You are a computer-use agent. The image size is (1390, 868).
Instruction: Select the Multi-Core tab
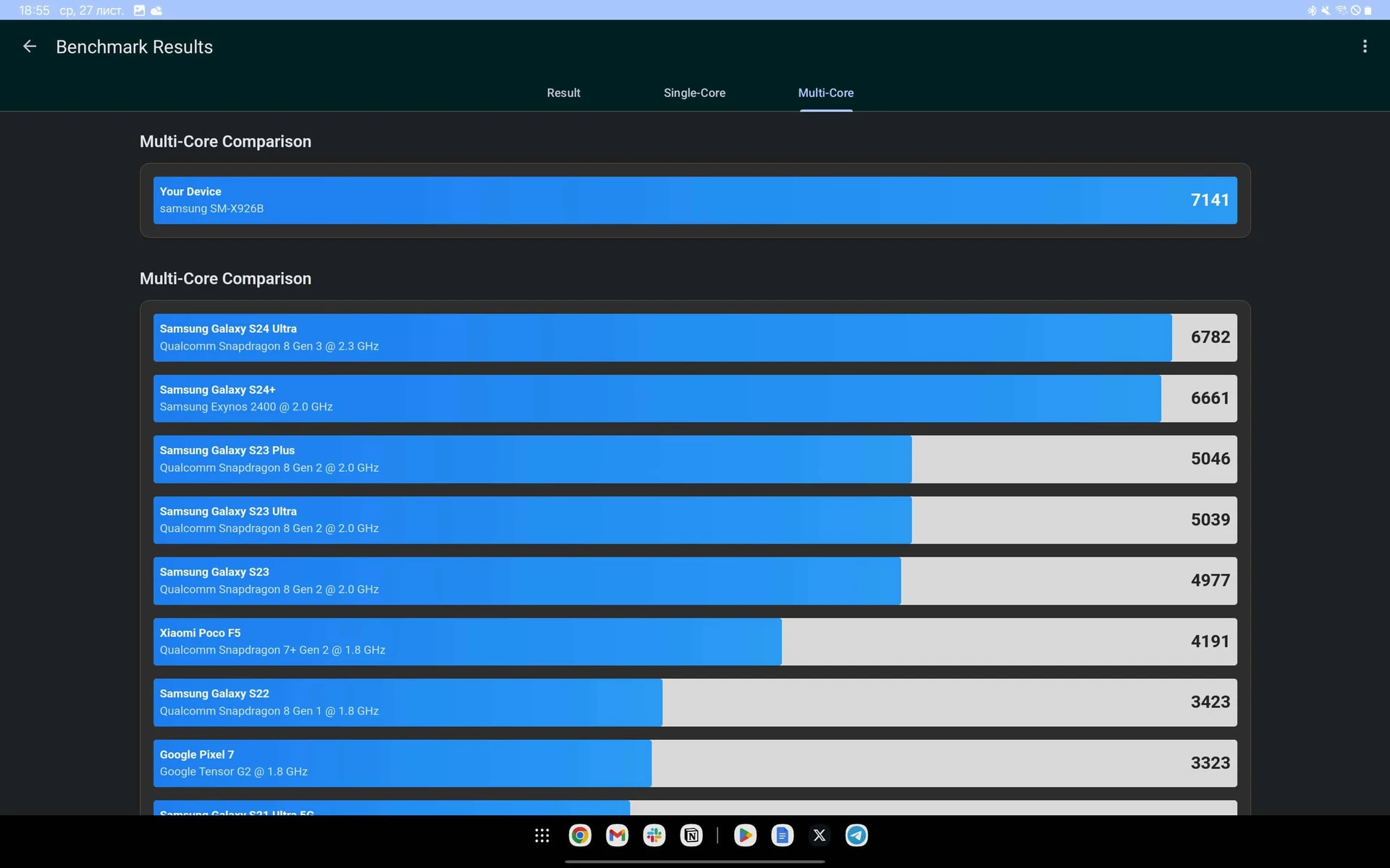[x=825, y=93]
